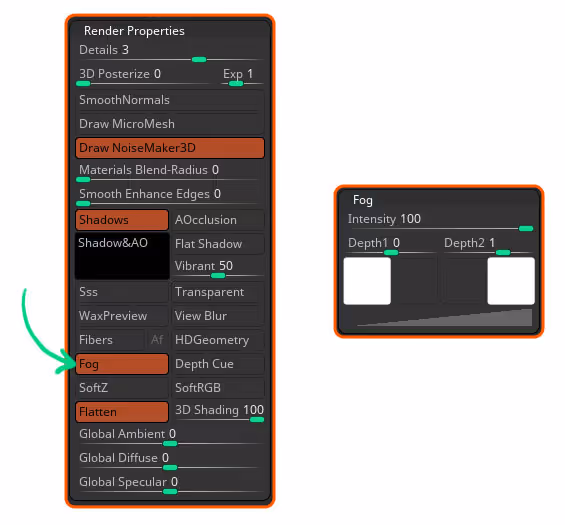Pick the white swatch under Depth1

click(367, 281)
